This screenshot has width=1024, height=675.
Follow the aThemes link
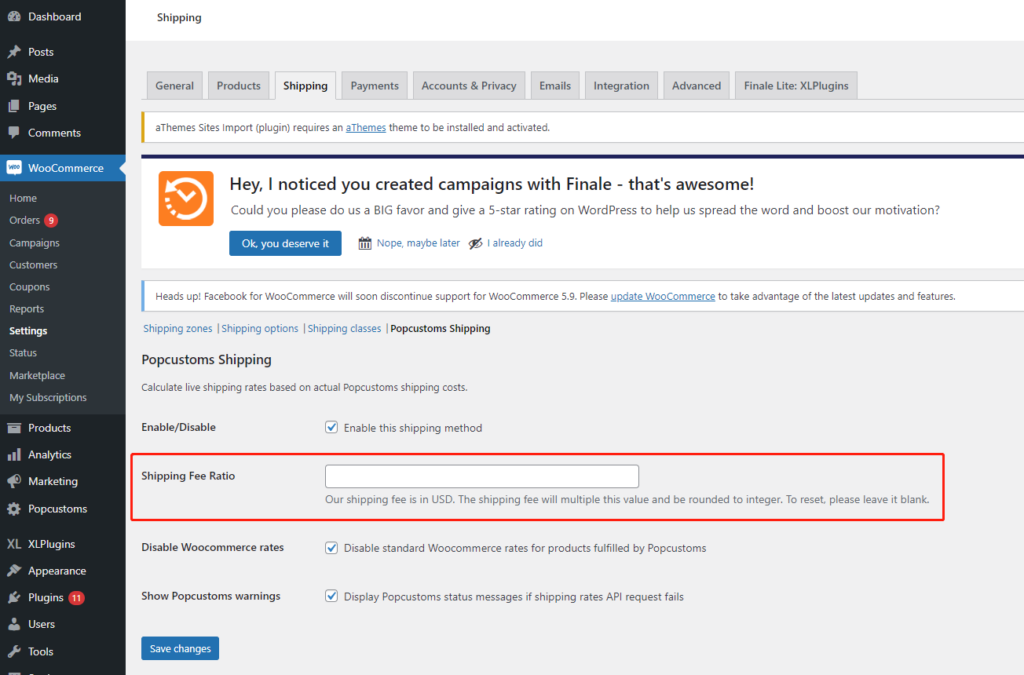(366, 127)
